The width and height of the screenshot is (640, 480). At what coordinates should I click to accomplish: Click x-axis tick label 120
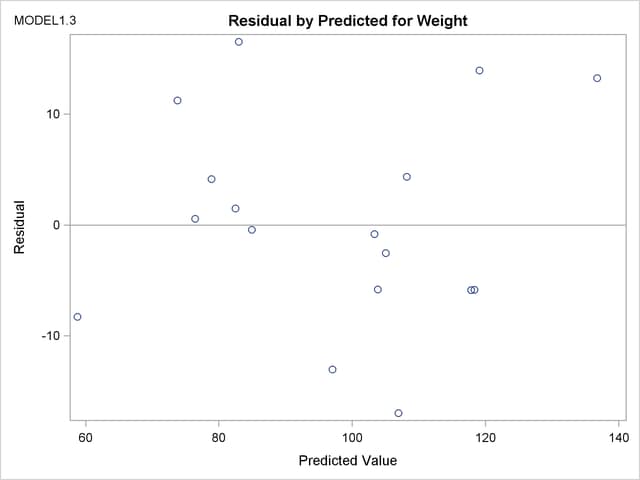click(x=485, y=437)
